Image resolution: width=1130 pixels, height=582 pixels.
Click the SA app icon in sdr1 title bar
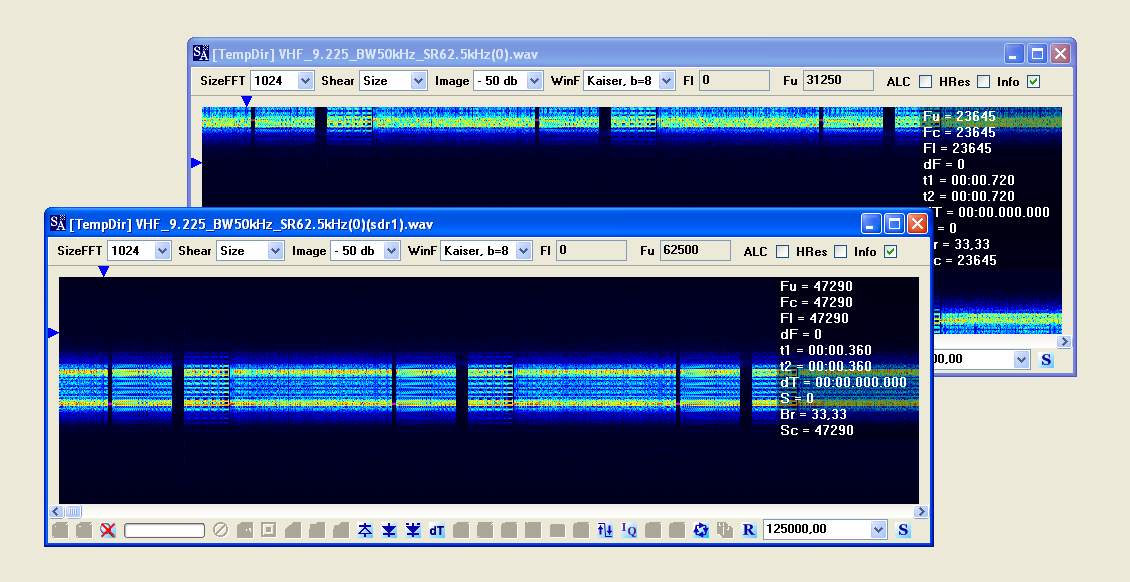pos(58,224)
